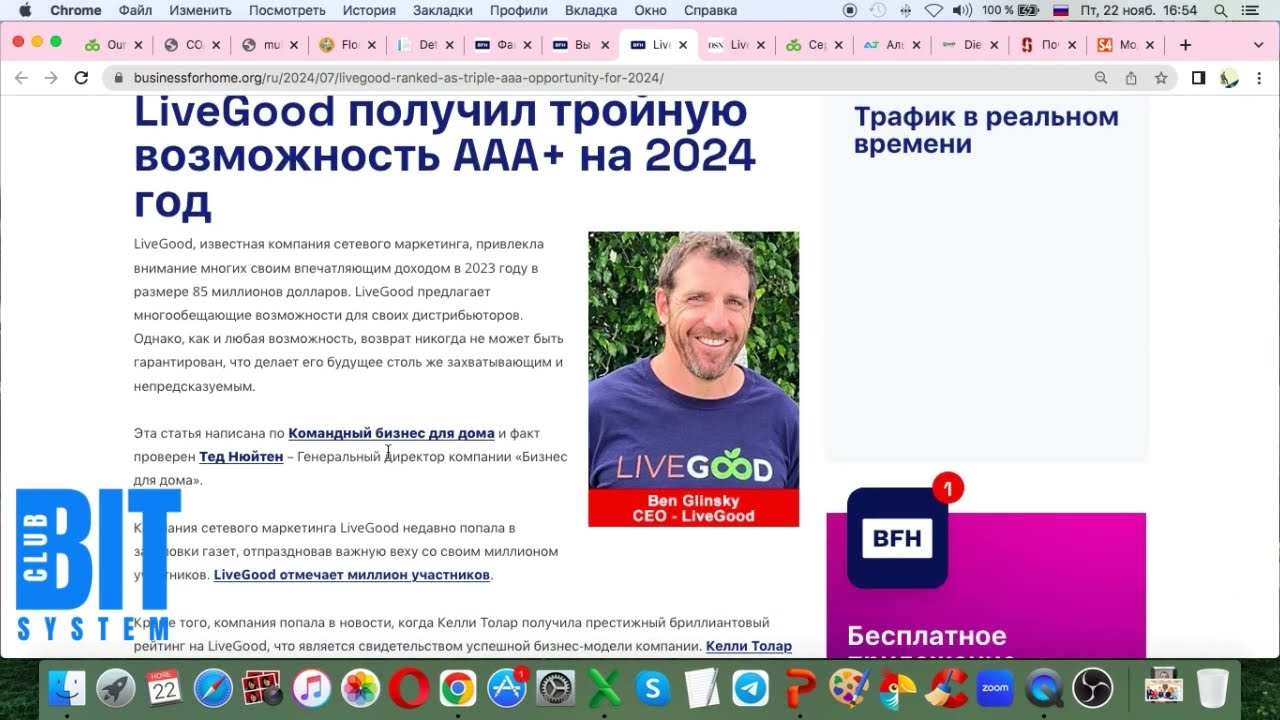The height and width of the screenshot is (720, 1280).
Task: Open OBS Studio from the Dock
Action: (1093, 688)
